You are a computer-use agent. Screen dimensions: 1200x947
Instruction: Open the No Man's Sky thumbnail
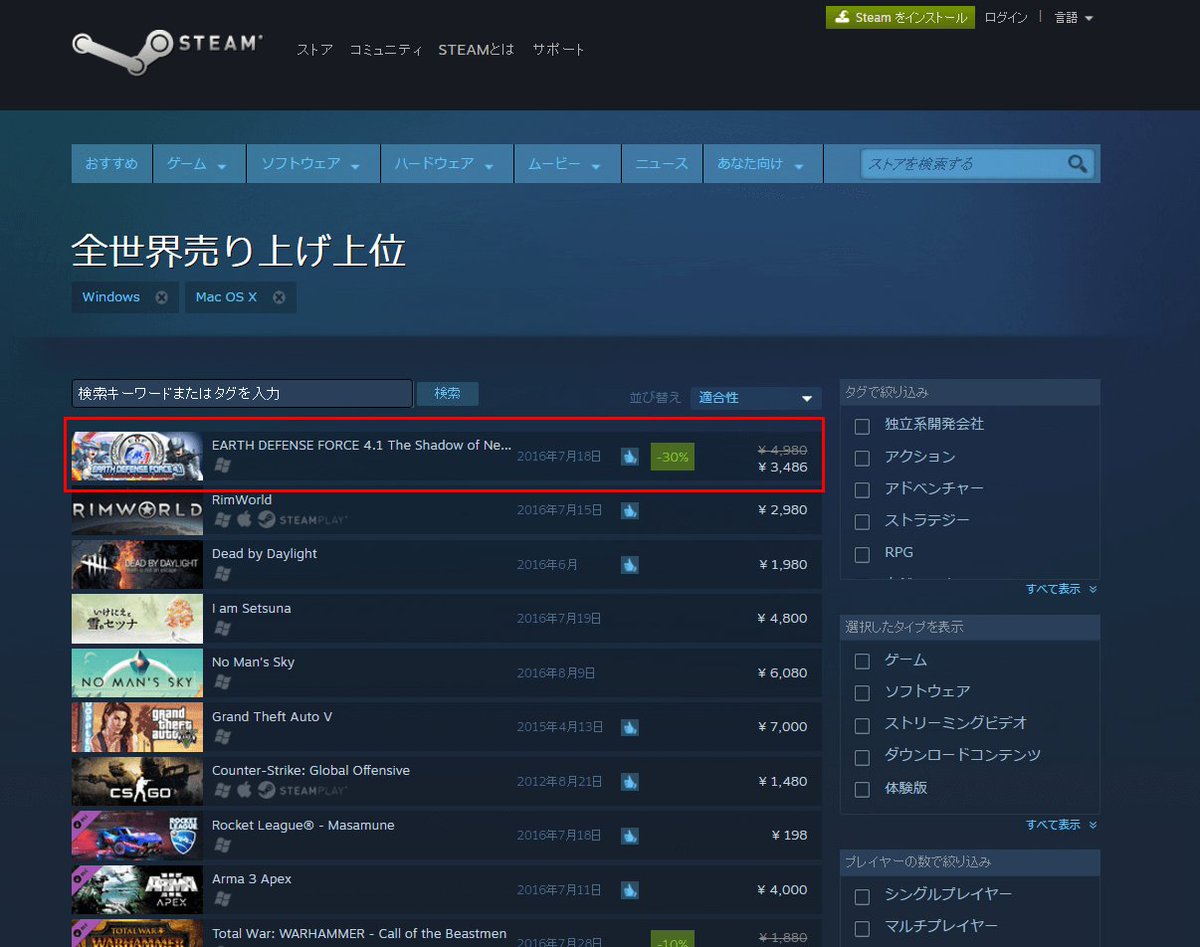pyautogui.click(x=137, y=673)
